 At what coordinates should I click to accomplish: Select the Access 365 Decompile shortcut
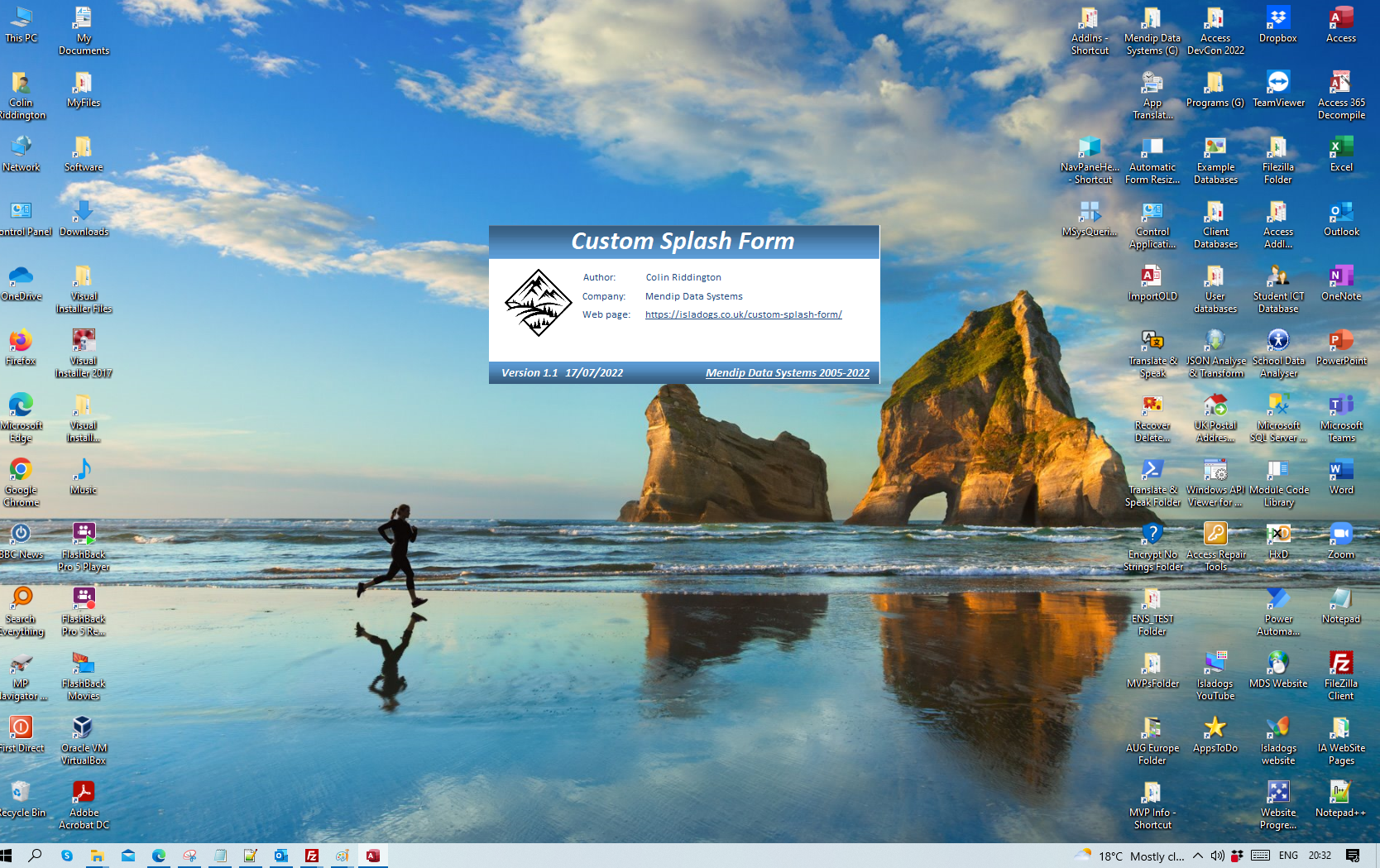click(x=1341, y=95)
